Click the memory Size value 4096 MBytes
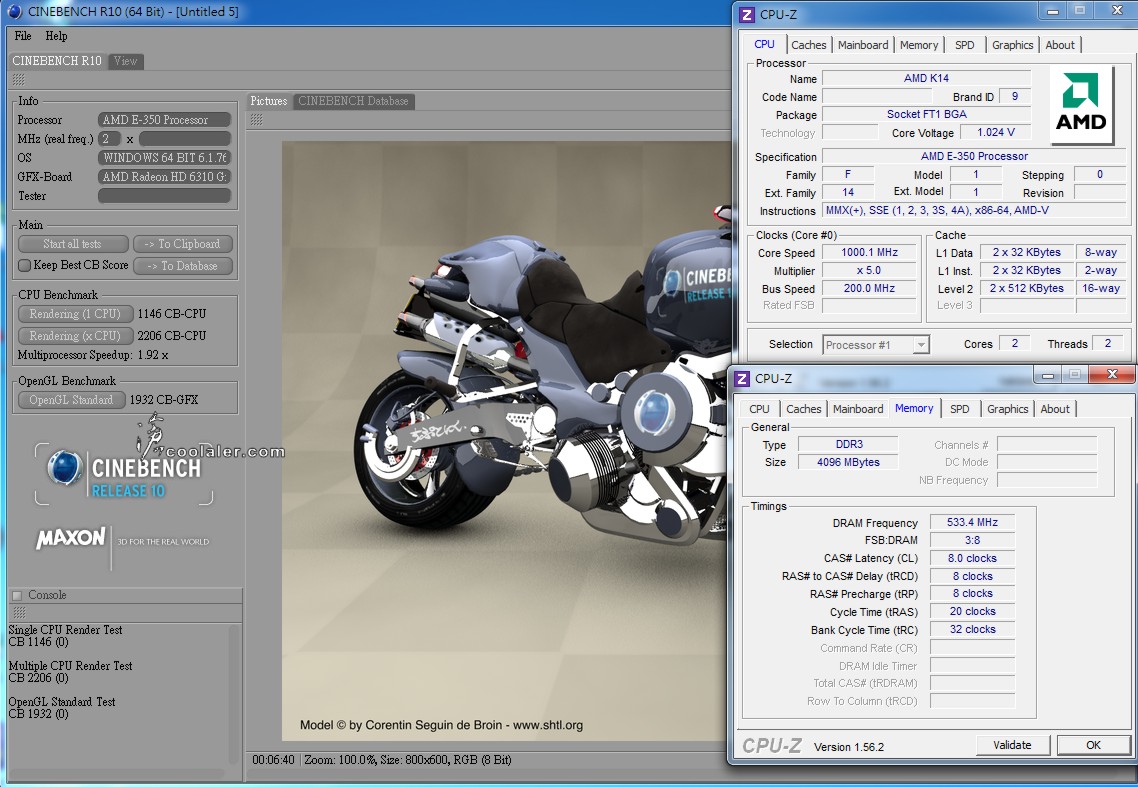1138x787 pixels. (848, 462)
